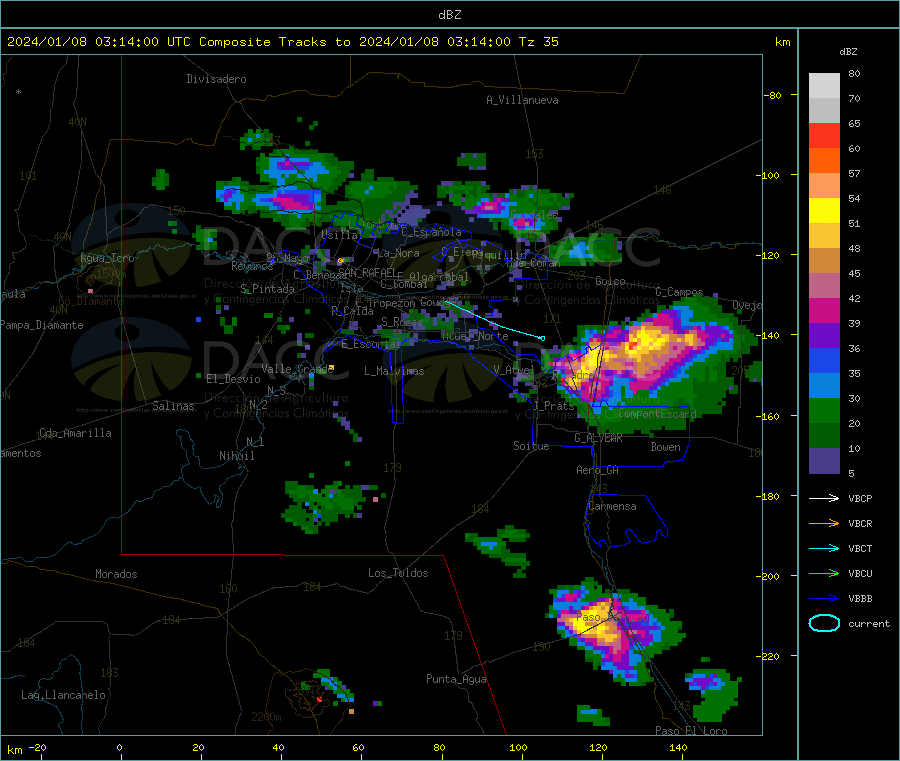Click the 5 dBZ dark violet swatch
Image resolution: width=900 pixels, height=761 pixels.
pyautogui.click(x=824, y=461)
